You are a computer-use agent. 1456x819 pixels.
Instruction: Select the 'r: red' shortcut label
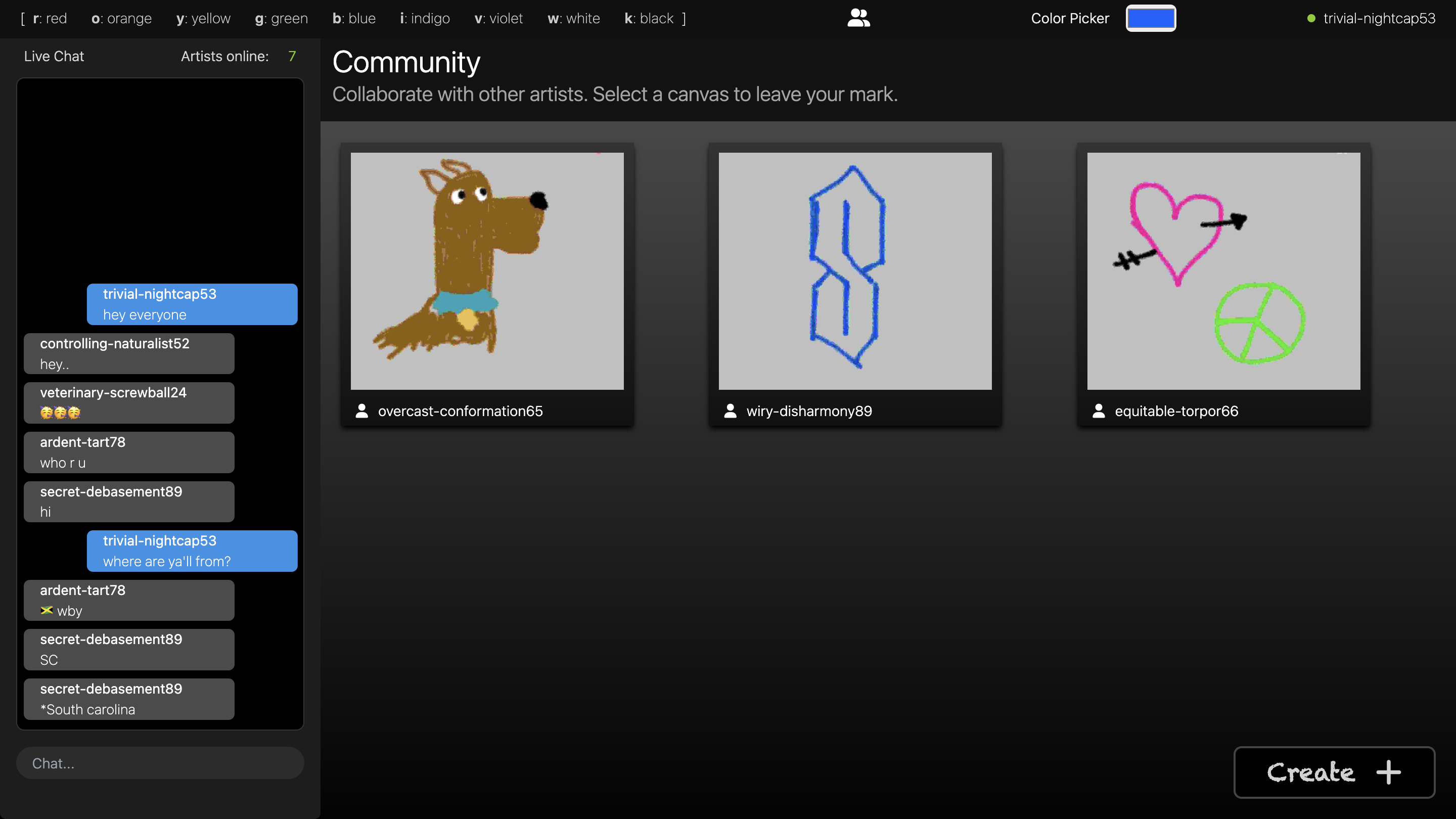coord(50,19)
